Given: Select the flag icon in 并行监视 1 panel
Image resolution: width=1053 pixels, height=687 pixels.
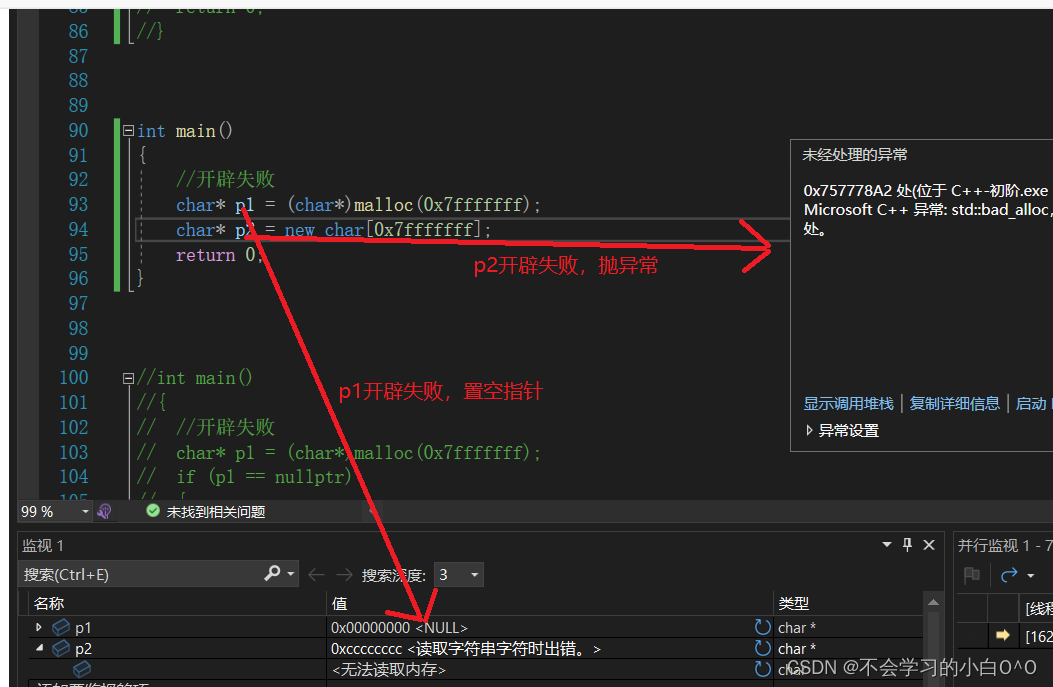Looking at the screenshot, I should pyautogui.click(x=970, y=575).
